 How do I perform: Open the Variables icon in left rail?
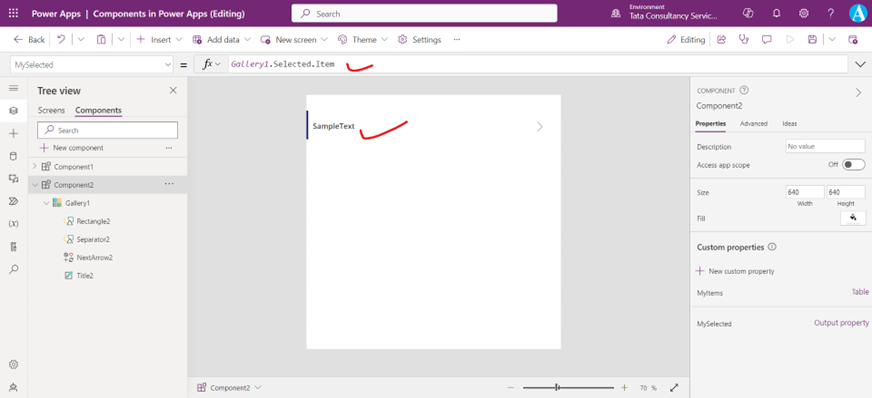pyautogui.click(x=14, y=223)
